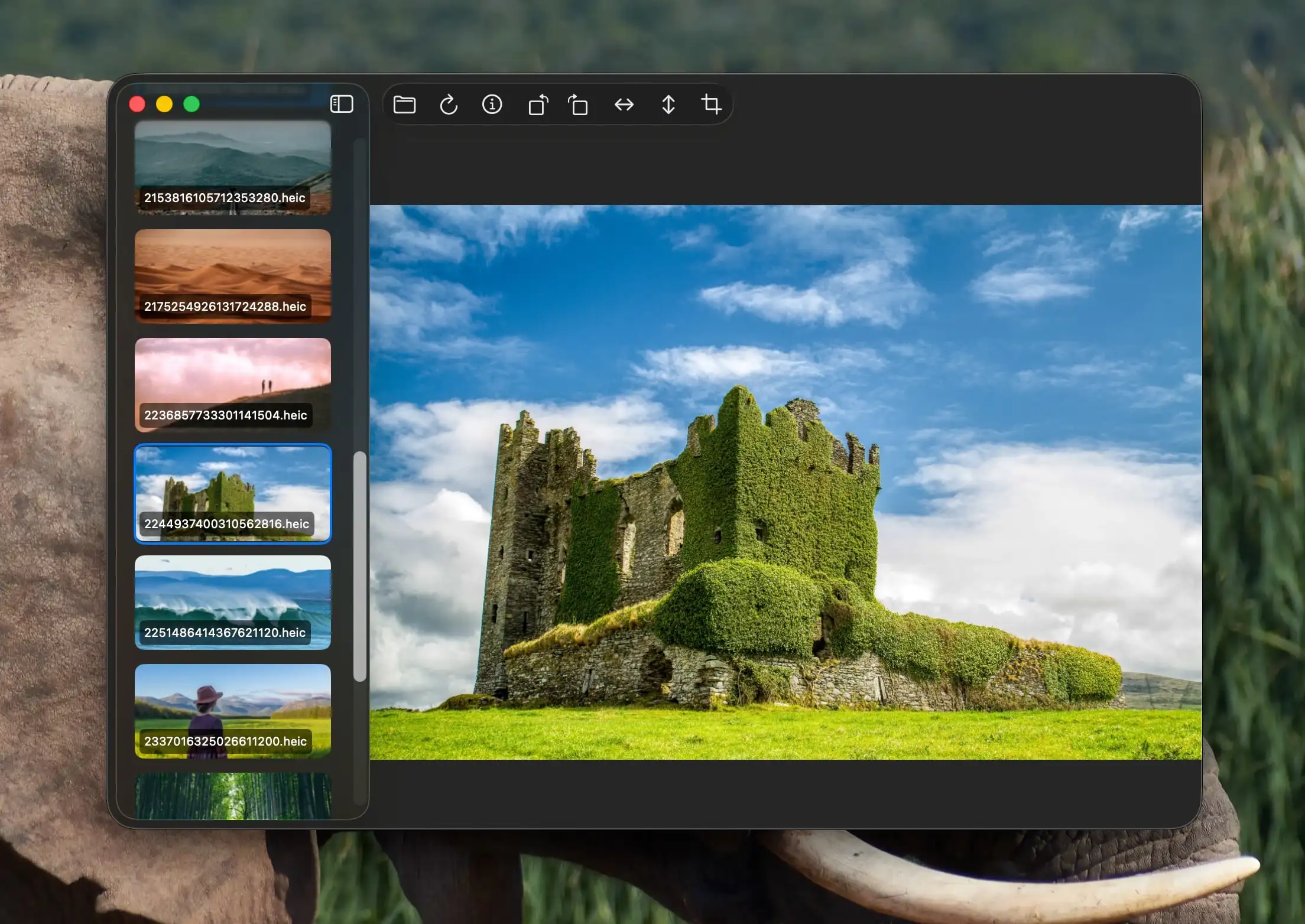Flip the image vertically
The width and height of the screenshot is (1305, 924).
pyautogui.click(x=668, y=105)
